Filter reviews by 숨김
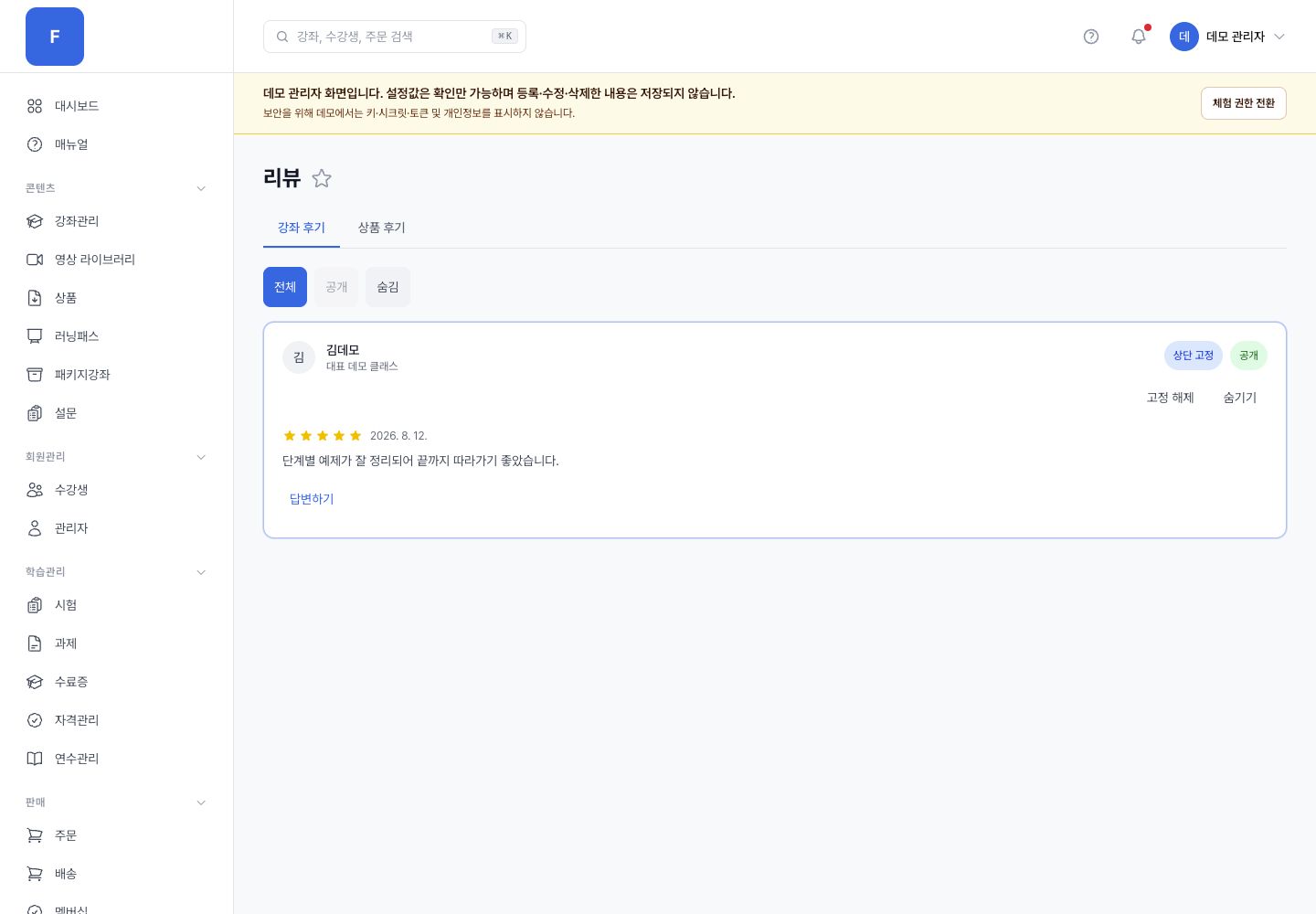The width and height of the screenshot is (1316, 914). 387,287
